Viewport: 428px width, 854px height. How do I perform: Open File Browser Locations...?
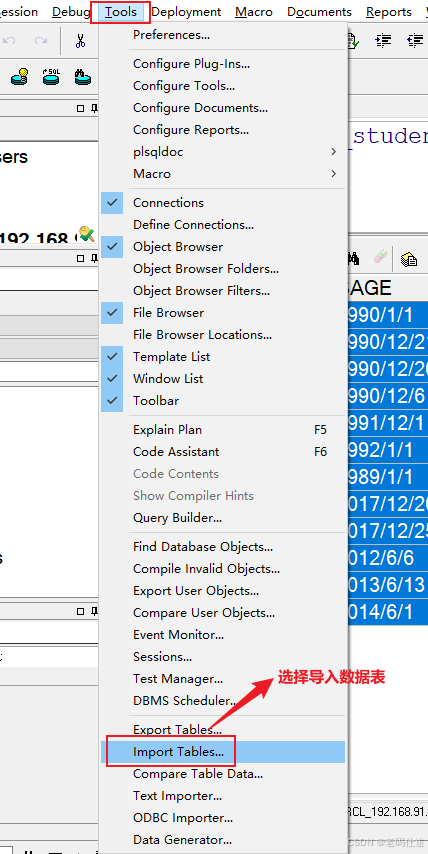(x=223, y=334)
